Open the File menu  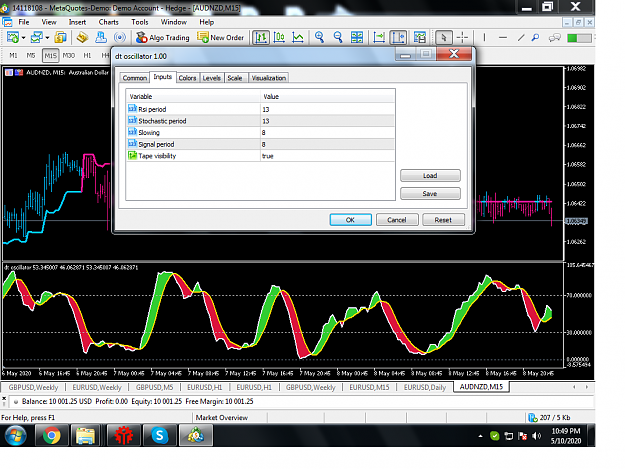point(24,22)
